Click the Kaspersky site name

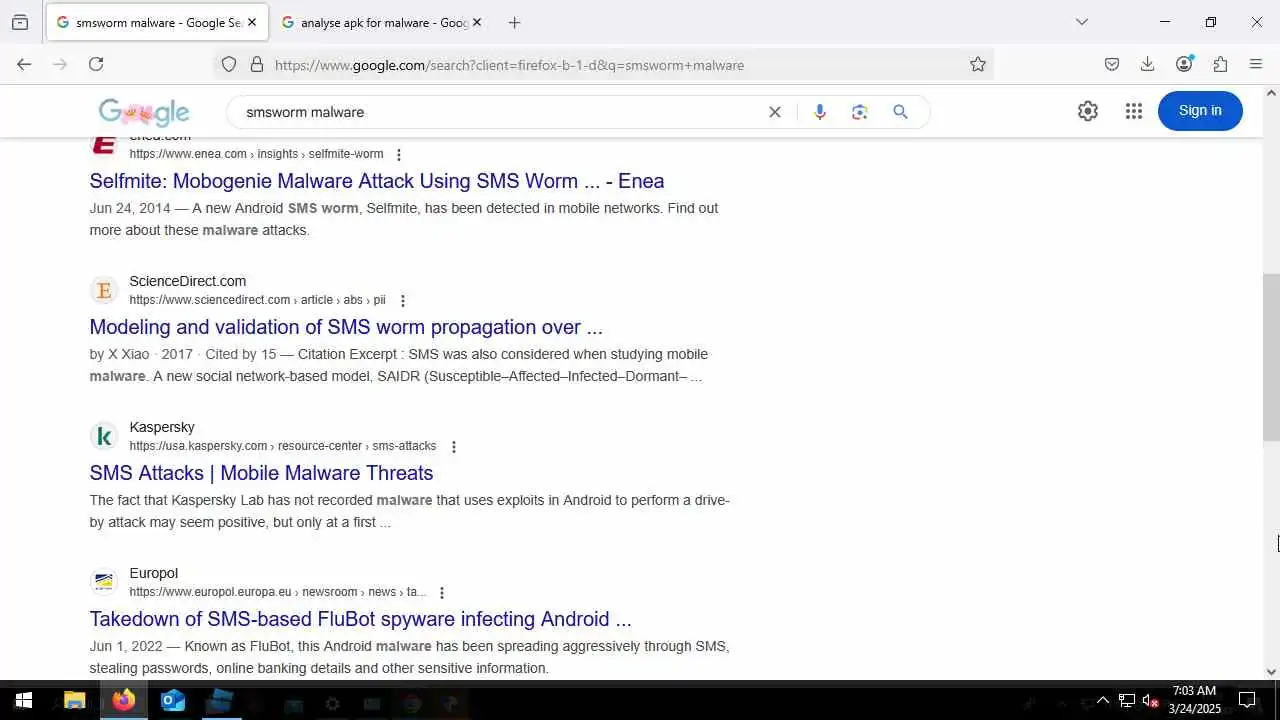[162, 427]
